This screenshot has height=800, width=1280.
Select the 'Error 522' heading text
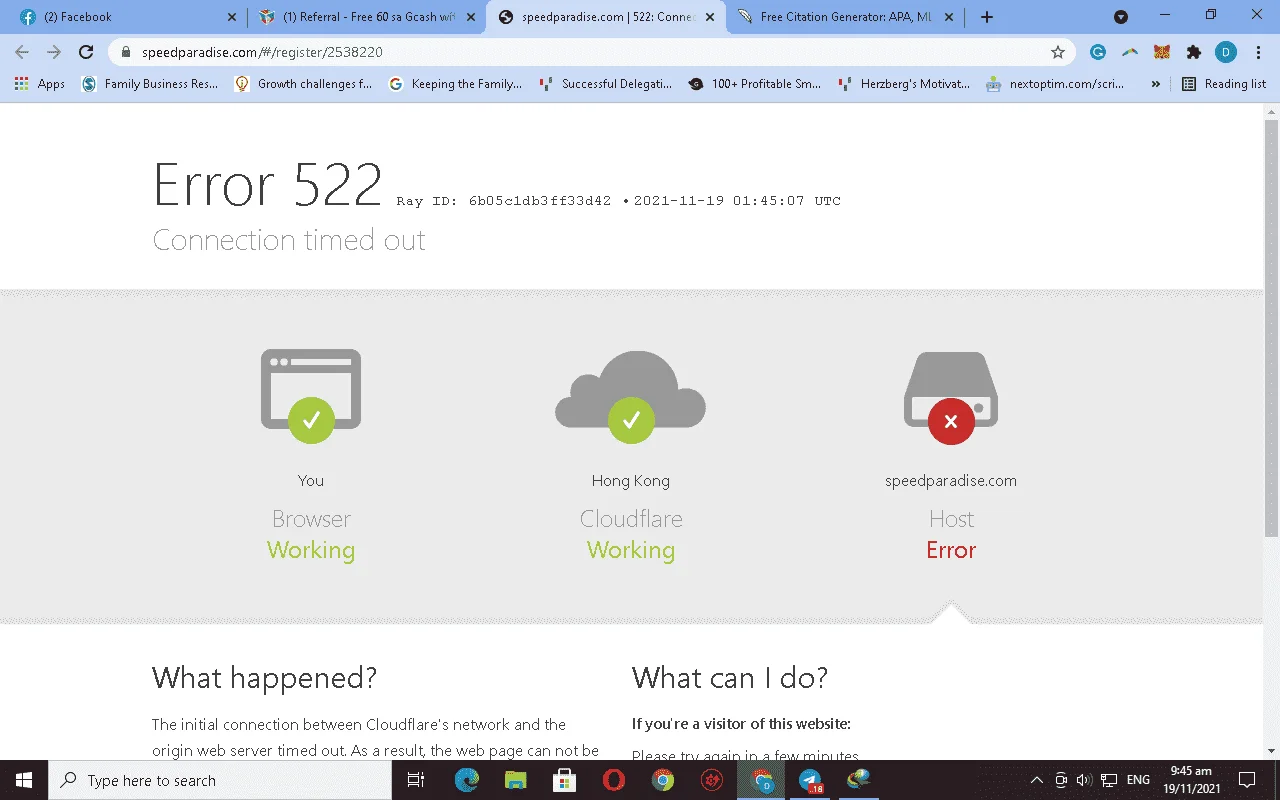click(x=268, y=185)
